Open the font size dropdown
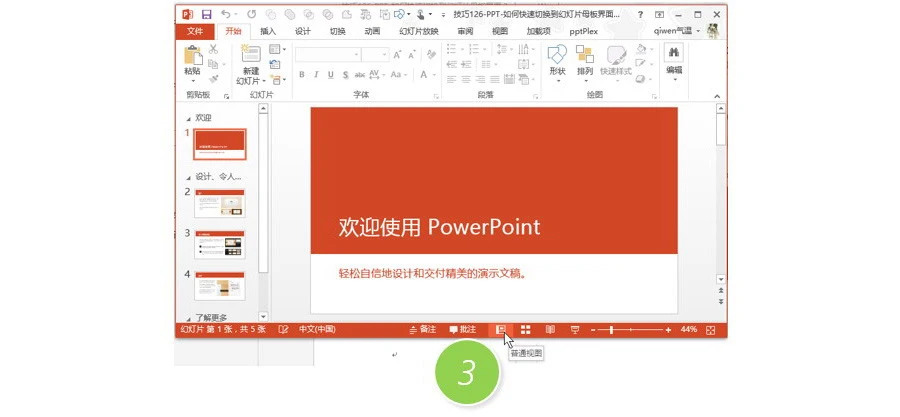Viewport: 900px width, 417px height. click(x=386, y=55)
